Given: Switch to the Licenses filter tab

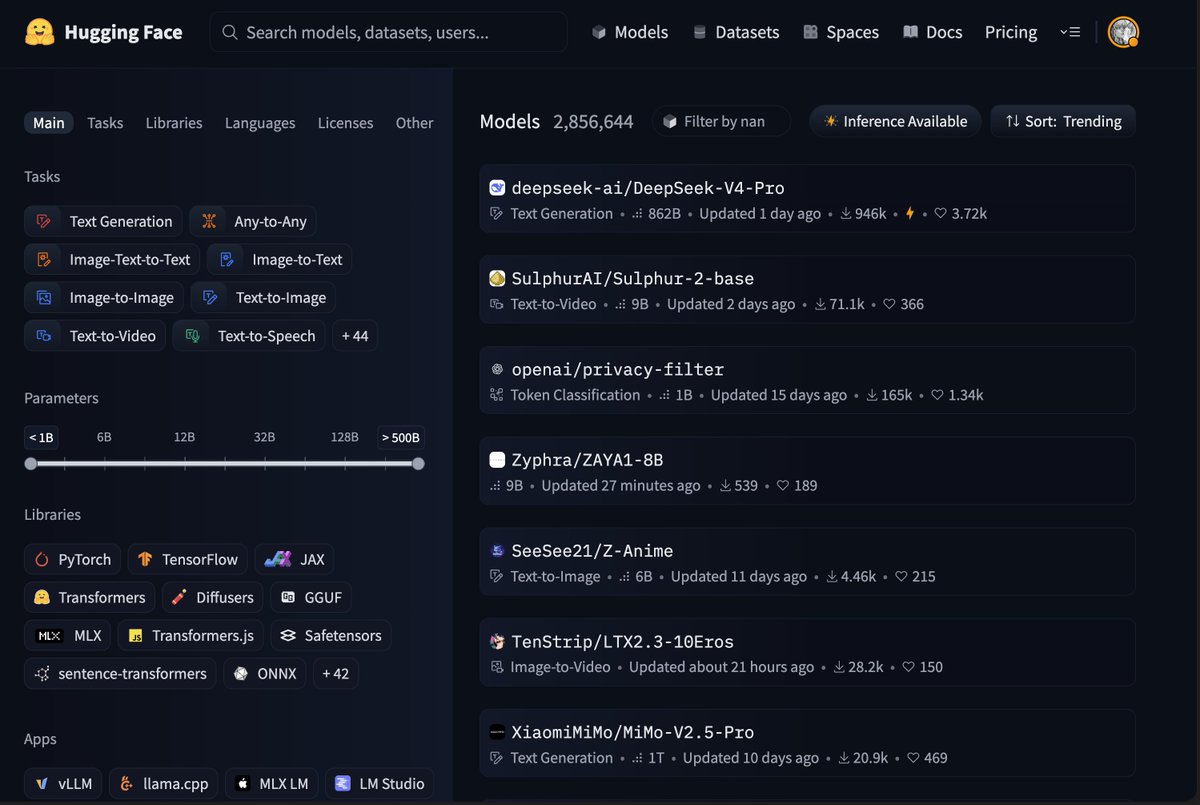Looking at the screenshot, I should pyautogui.click(x=345, y=123).
